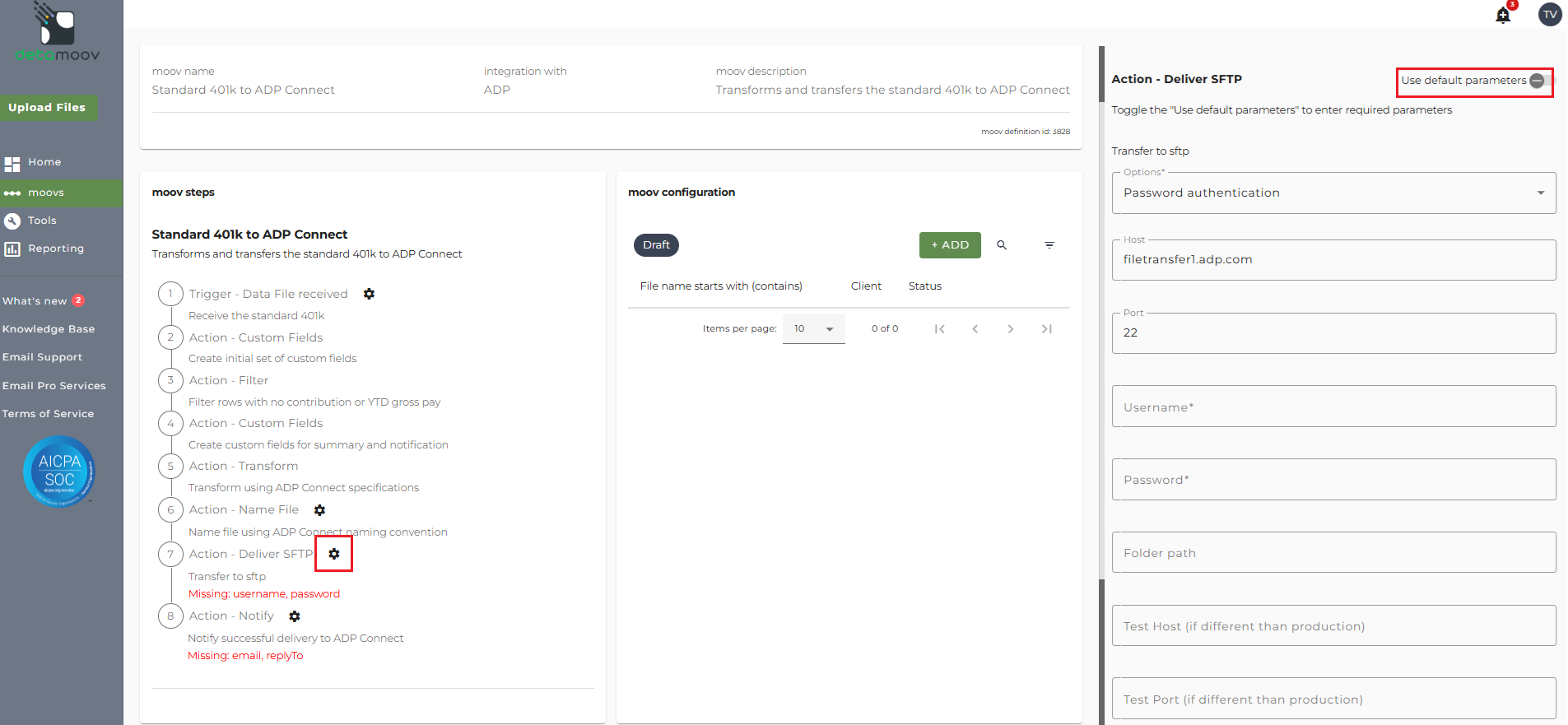The image size is (1568, 725).
Task: Open Knowledge Base link
Action: [x=49, y=329]
